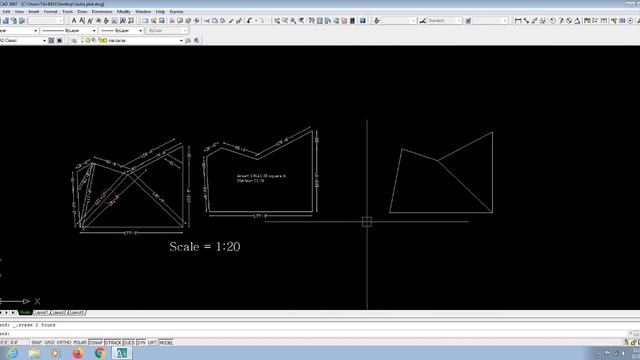Click the Paste icon
The height and width of the screenshot is (360, 640).
pos(222,21)
